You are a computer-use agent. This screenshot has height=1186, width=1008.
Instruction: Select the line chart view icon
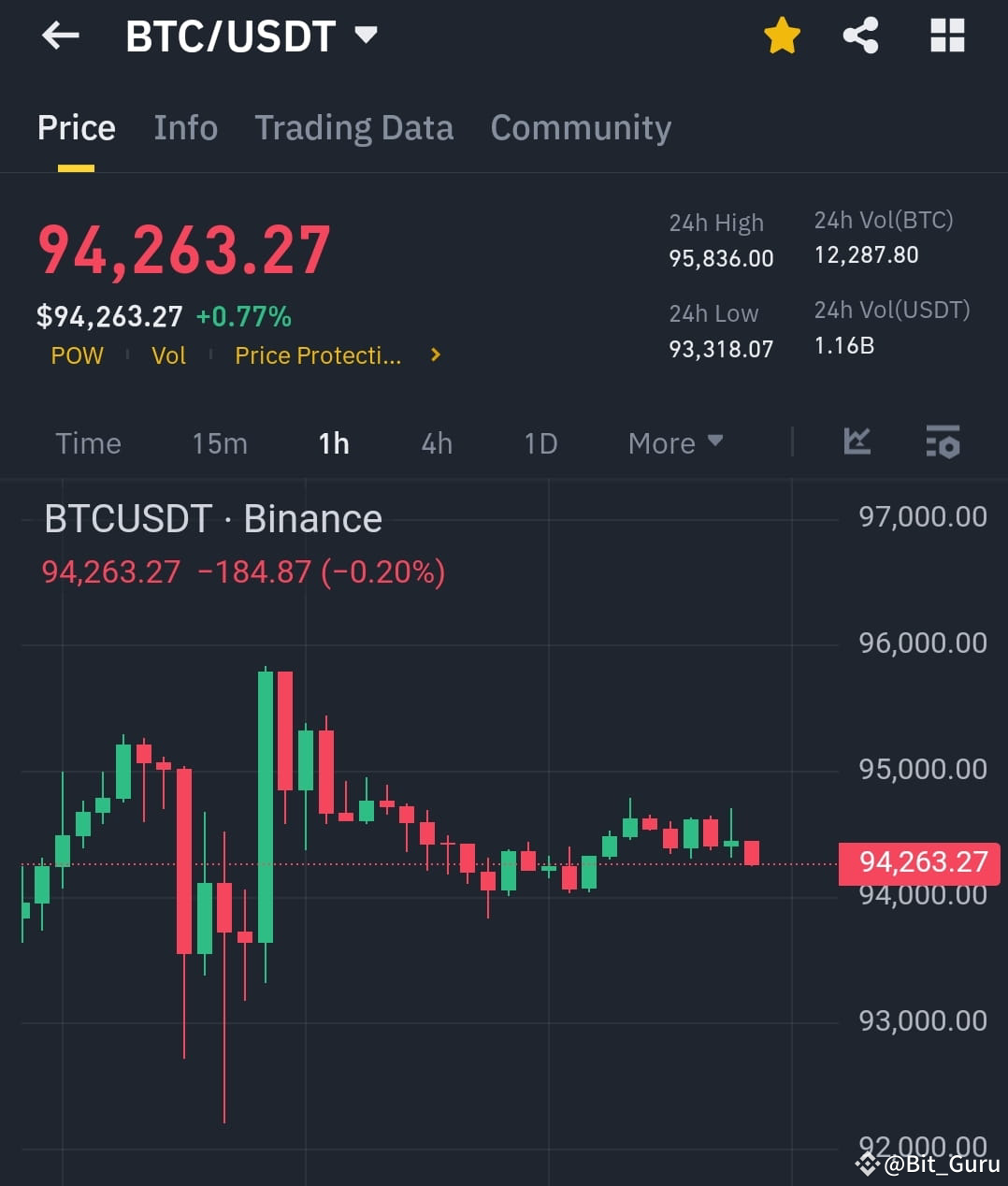pos(857,442)
